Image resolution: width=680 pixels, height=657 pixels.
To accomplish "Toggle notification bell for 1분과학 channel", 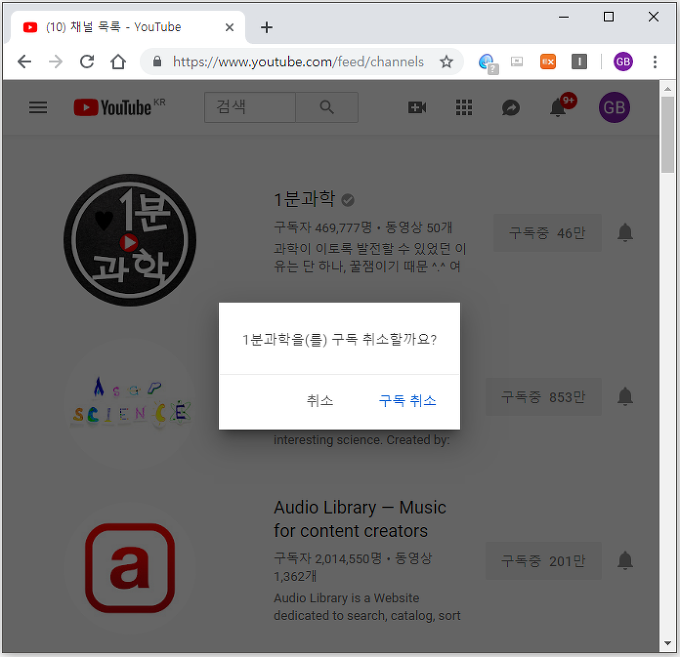I will pos(625,233).
